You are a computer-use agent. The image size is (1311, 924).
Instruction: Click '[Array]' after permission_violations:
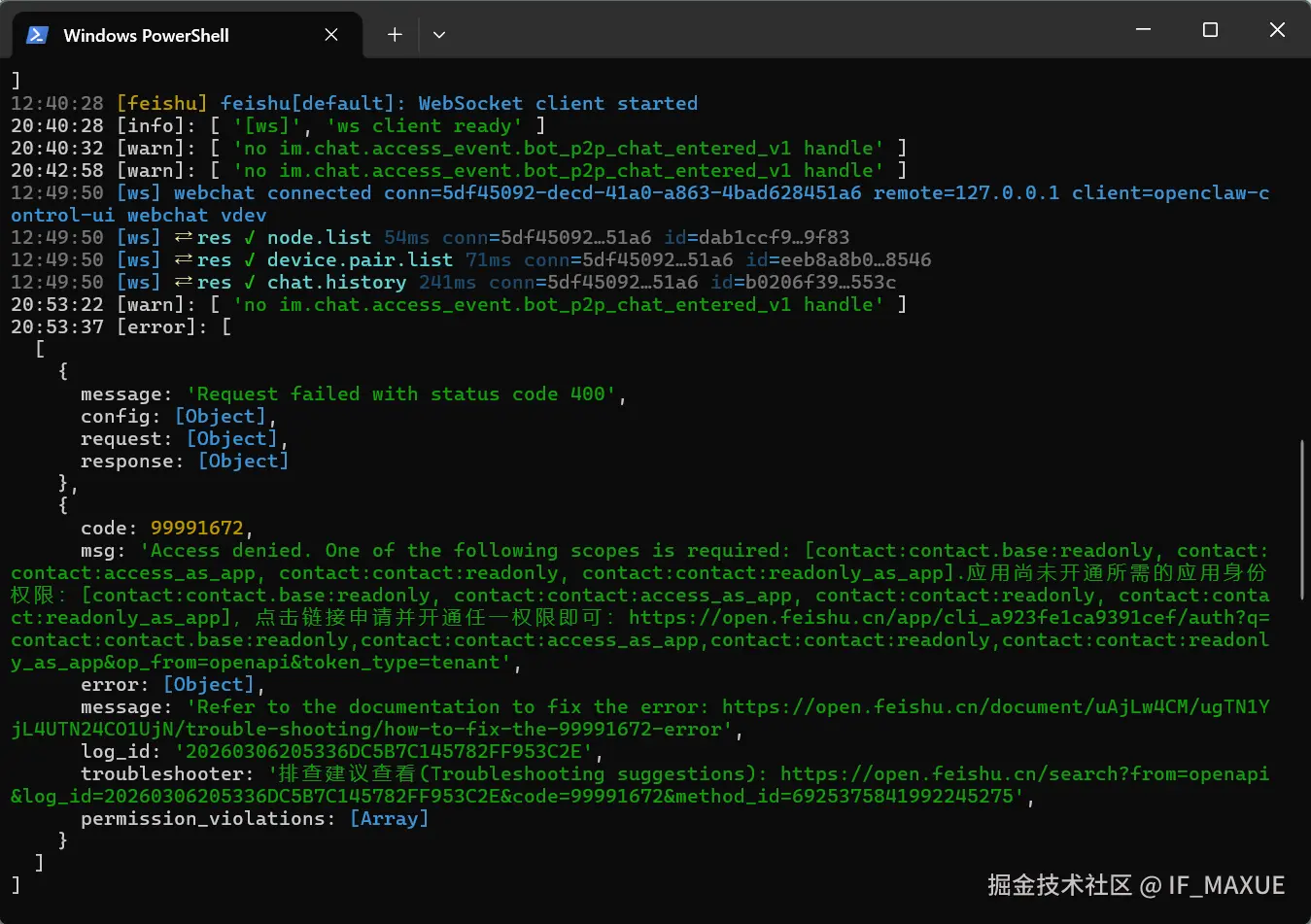click(389, 819)
